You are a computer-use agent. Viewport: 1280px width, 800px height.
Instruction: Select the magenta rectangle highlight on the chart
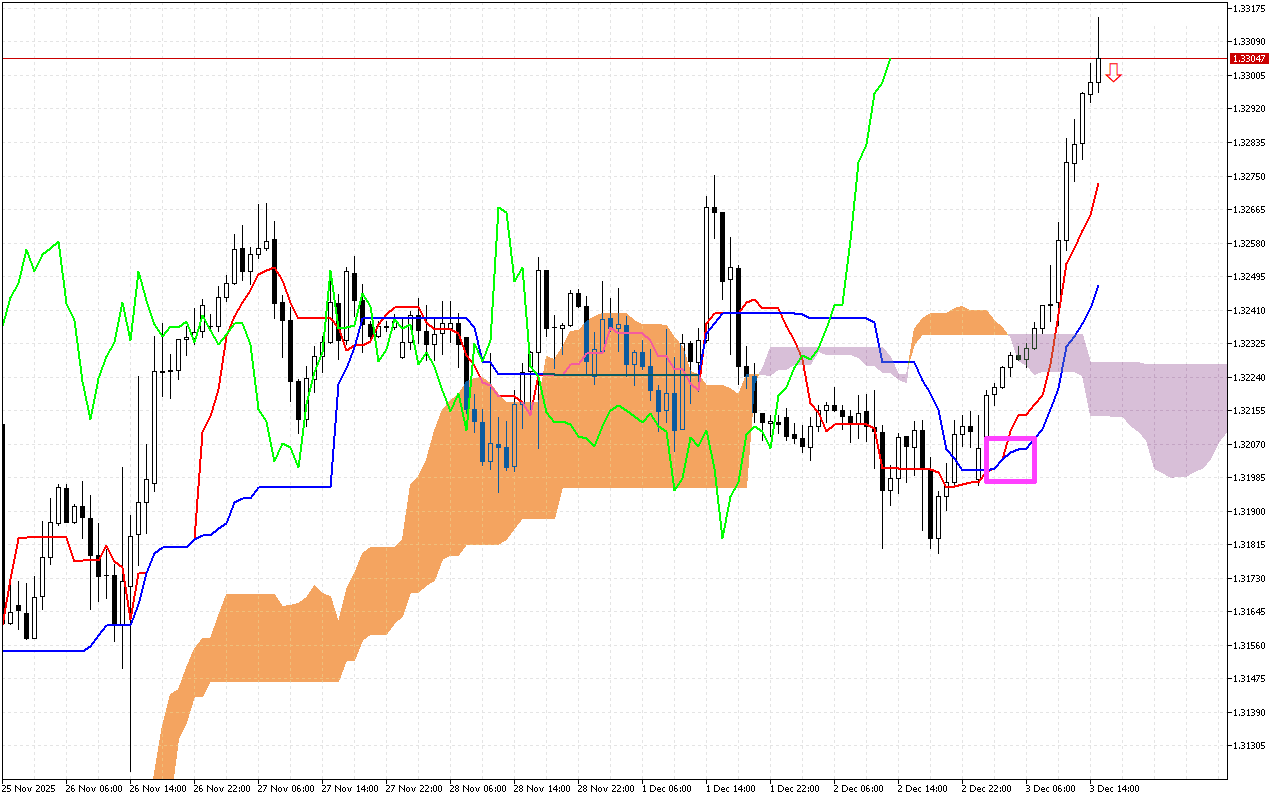pos(1009,459)
